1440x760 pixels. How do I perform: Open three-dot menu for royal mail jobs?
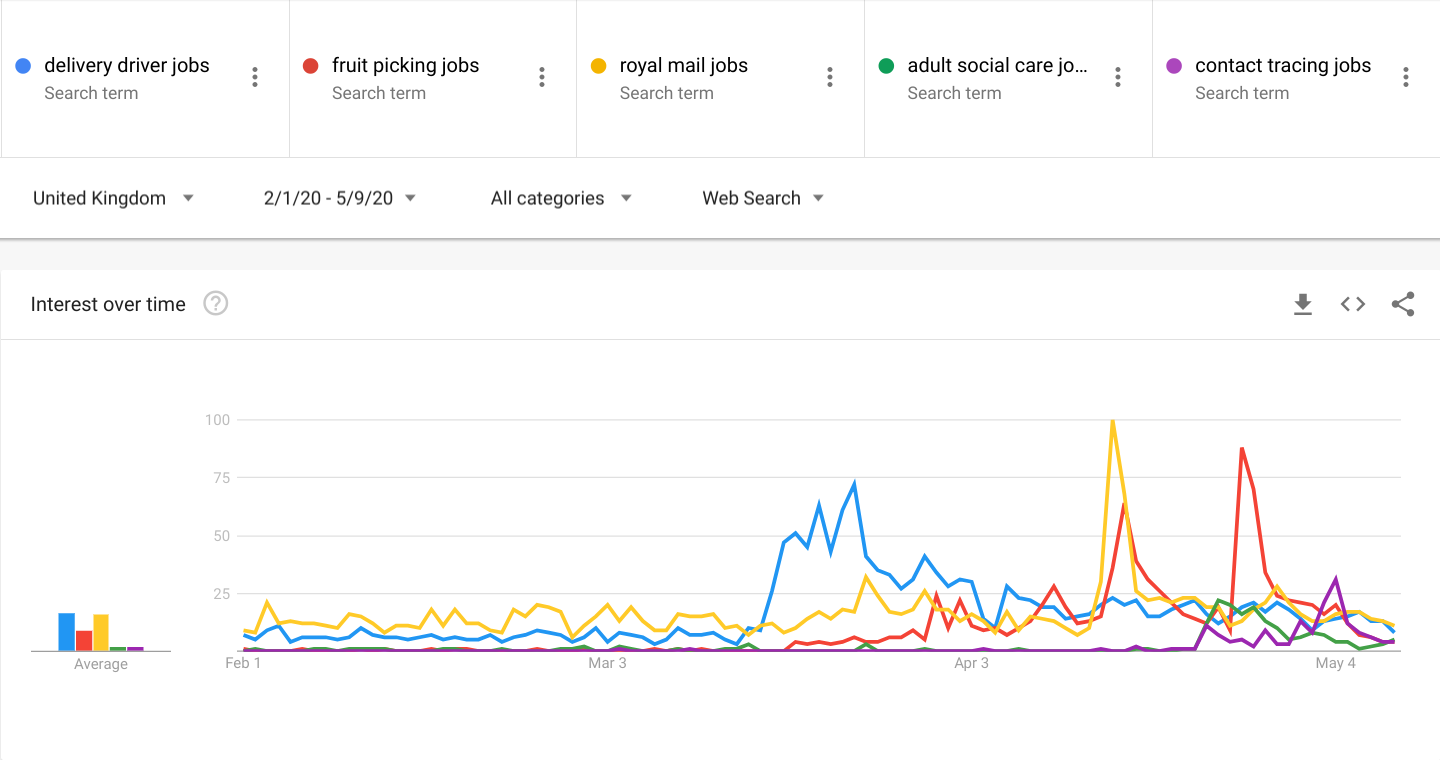coord(830,77)
